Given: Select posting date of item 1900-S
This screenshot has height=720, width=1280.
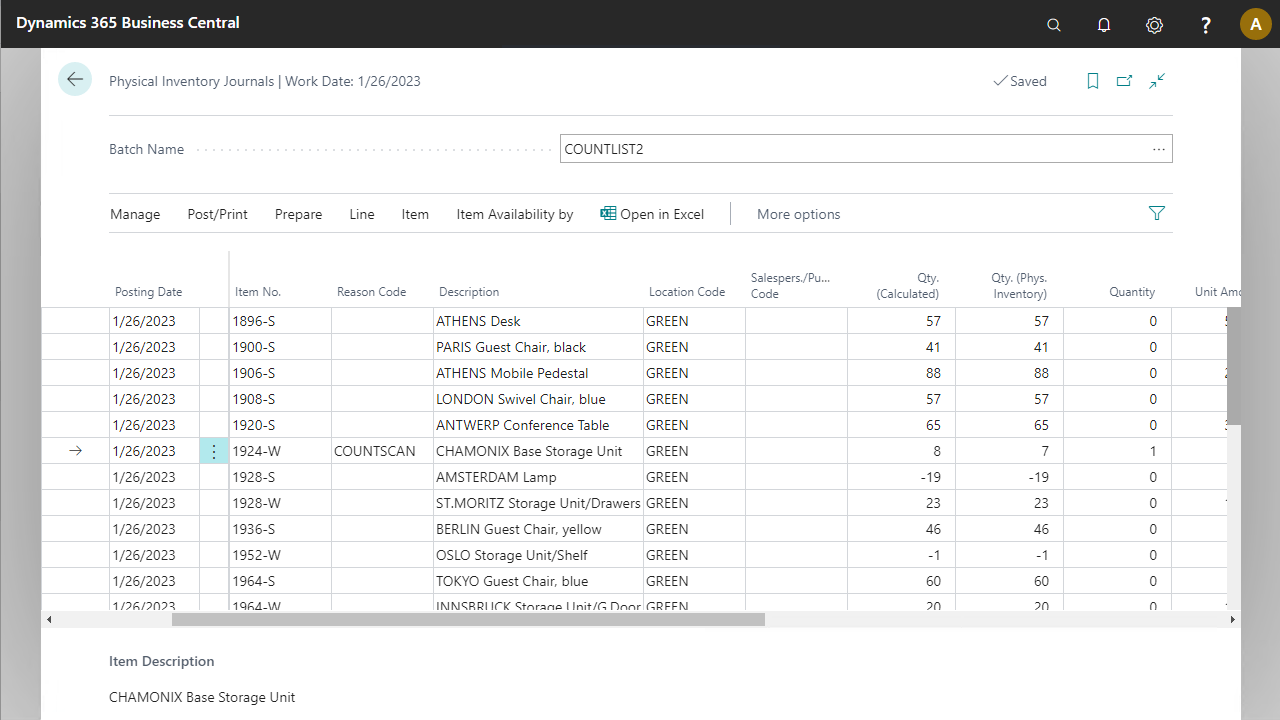Looking at the screenshot, I should point(154,347).
